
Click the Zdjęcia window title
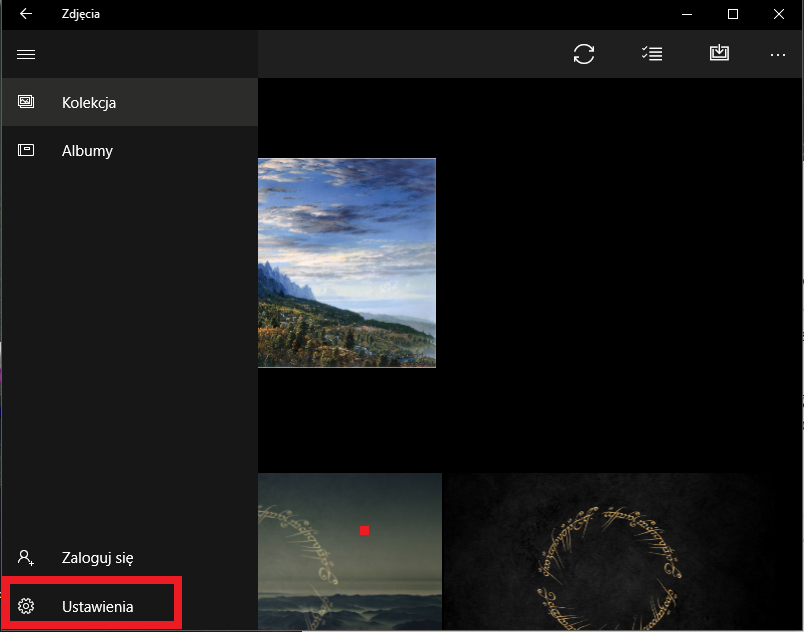(81, 14)
